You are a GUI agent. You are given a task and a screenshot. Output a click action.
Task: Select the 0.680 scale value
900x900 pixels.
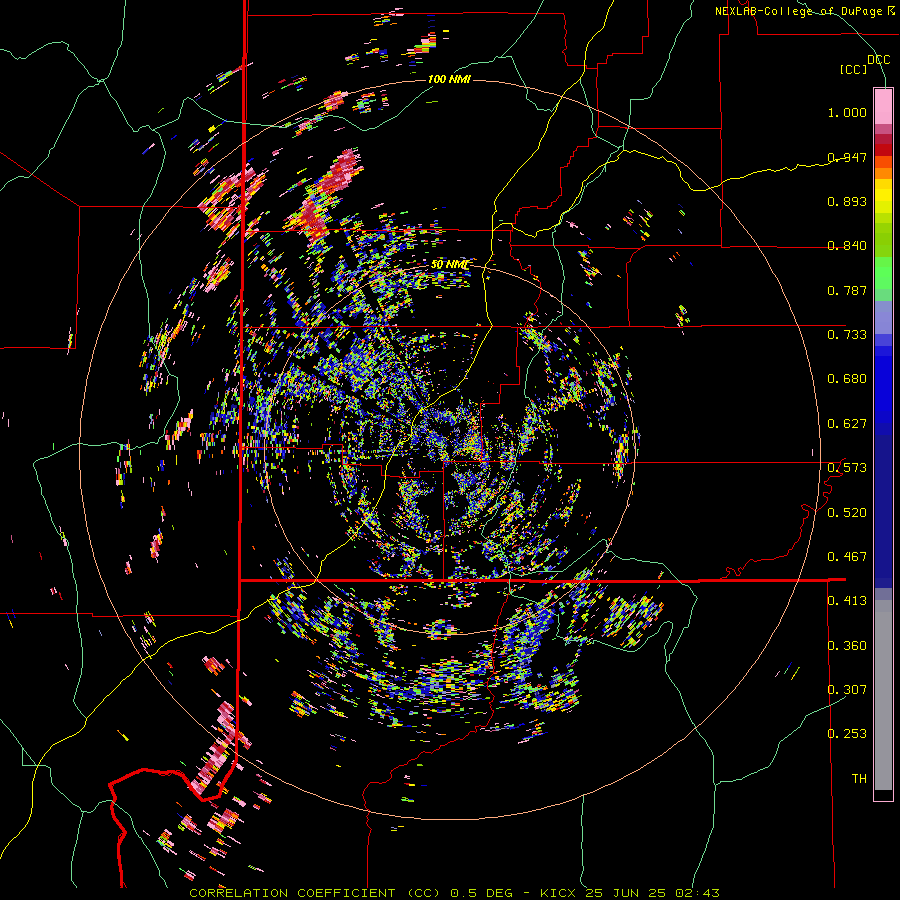[847, 379]
